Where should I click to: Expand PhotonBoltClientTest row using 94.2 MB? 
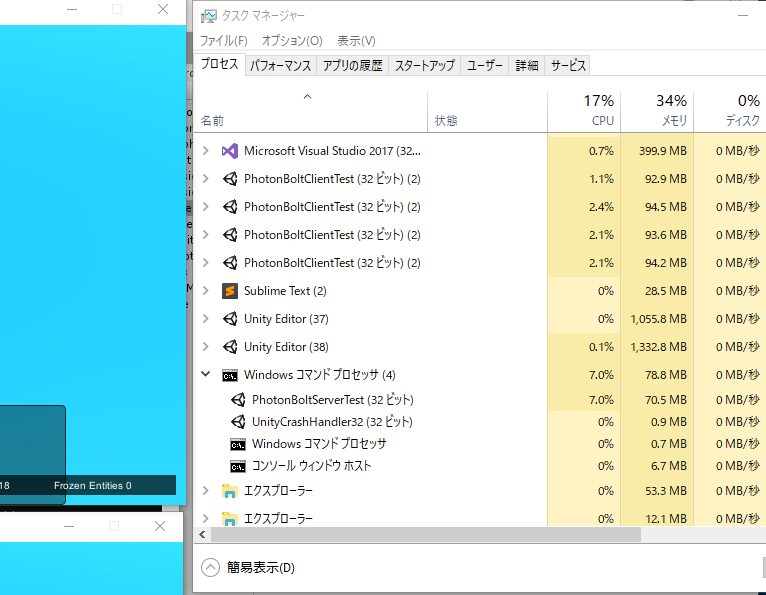(206, 263)
